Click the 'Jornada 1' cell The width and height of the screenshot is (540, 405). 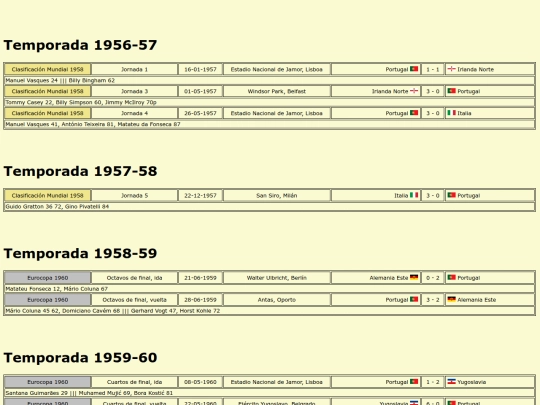[134, 69]
